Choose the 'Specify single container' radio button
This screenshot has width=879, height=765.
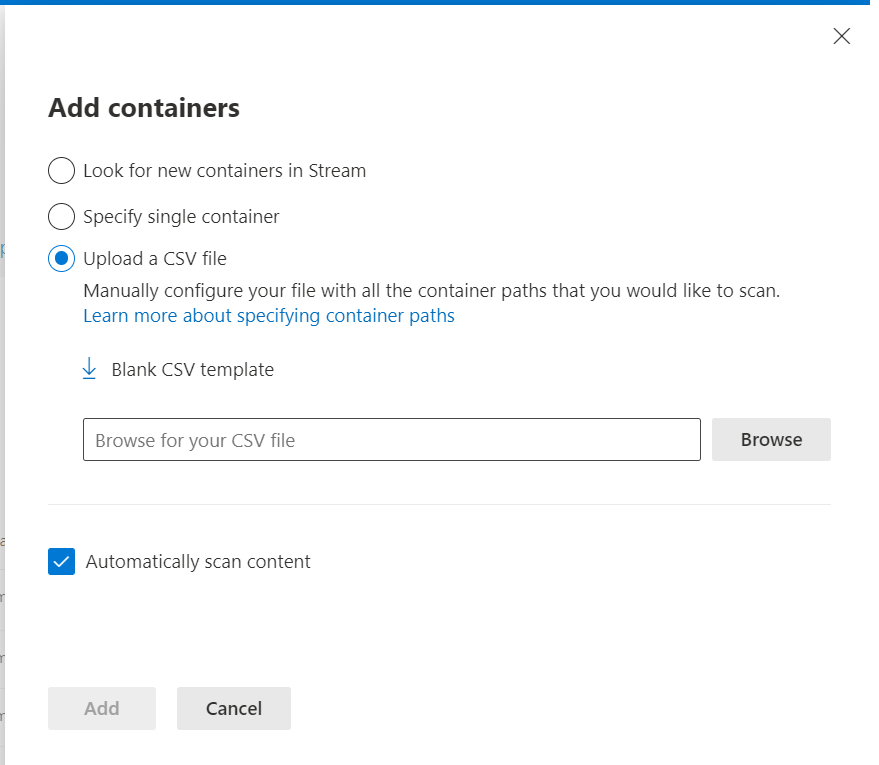click(x=62, y=216)
